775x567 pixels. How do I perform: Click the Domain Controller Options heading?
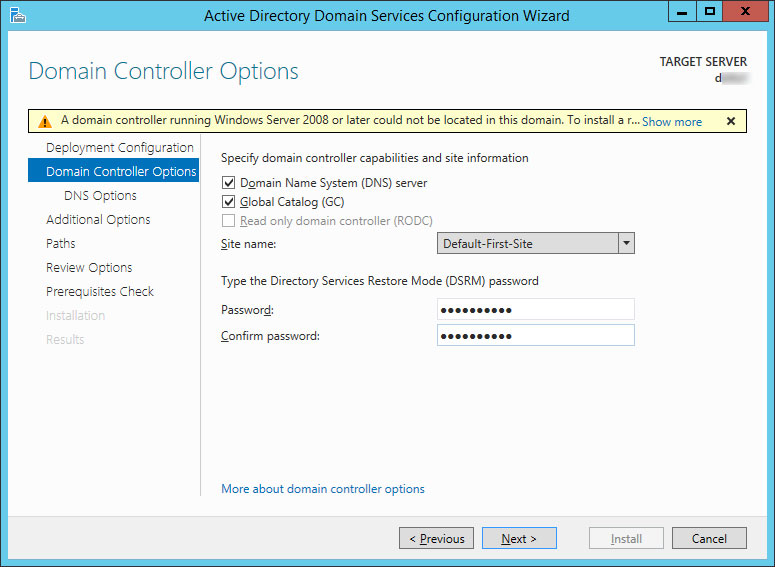pyautogui.click(x=164, y=71)
